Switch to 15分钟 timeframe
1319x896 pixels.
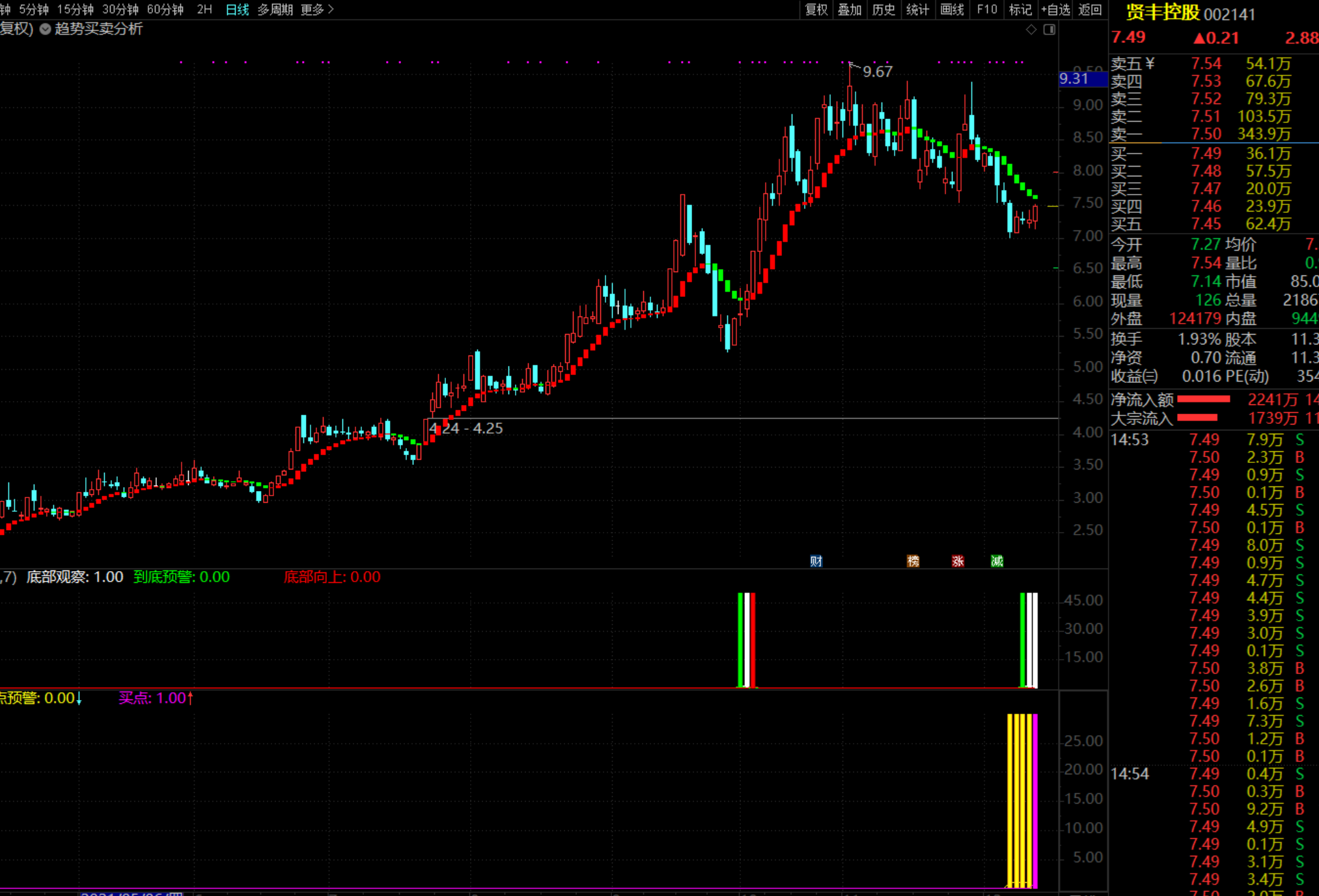coord(76,9)
